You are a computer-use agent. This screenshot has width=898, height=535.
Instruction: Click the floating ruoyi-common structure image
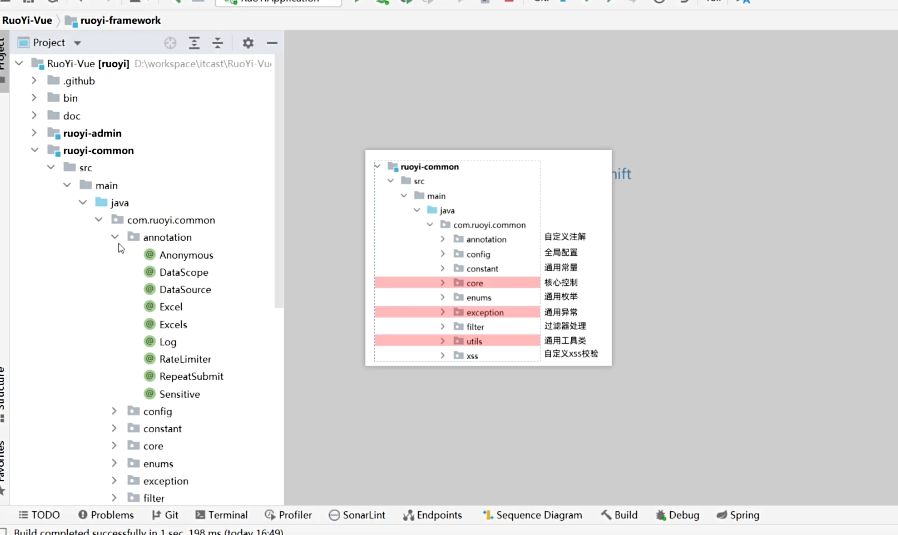[489, 258]
